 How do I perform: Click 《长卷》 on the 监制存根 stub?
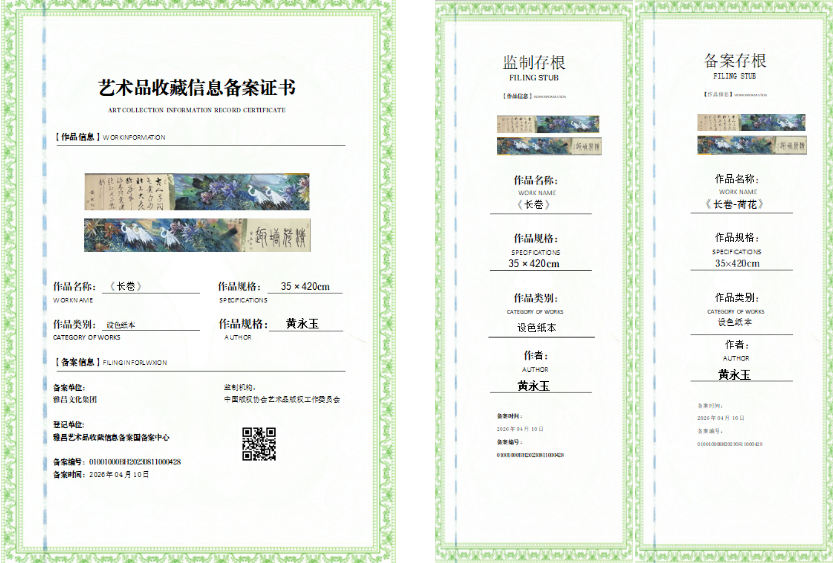533,204
